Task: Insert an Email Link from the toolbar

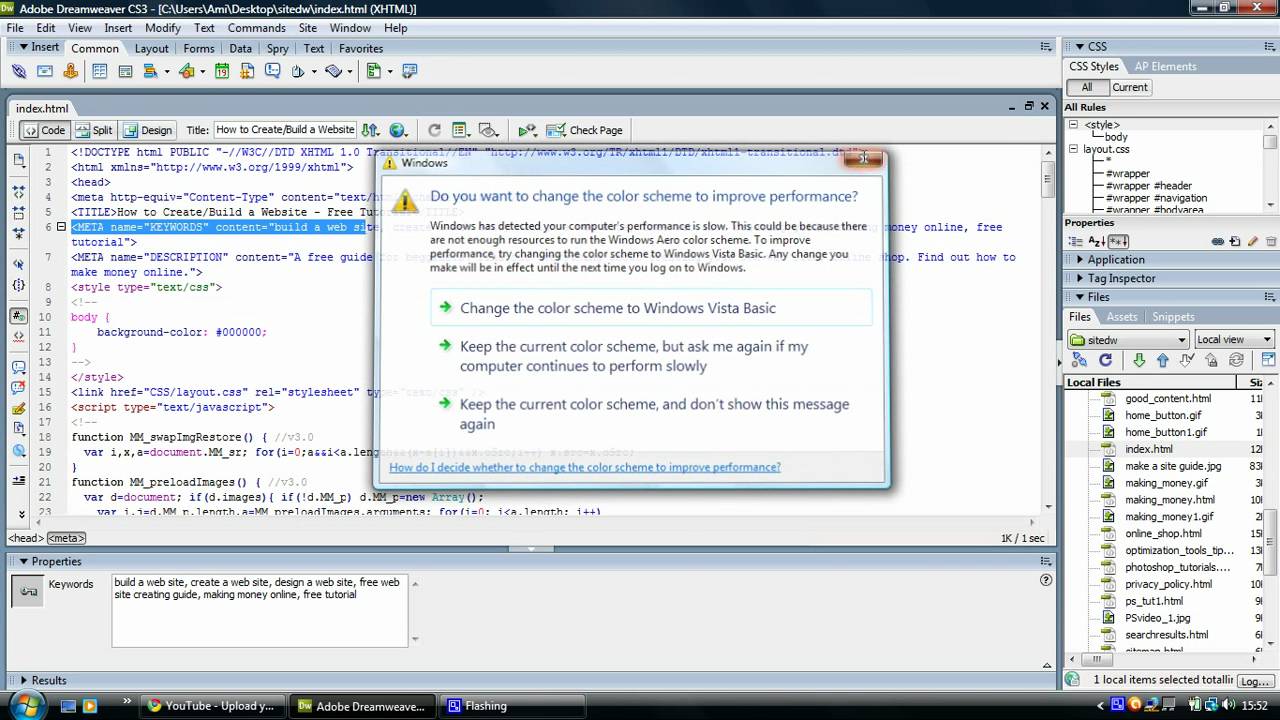Action: click(44, 71)
